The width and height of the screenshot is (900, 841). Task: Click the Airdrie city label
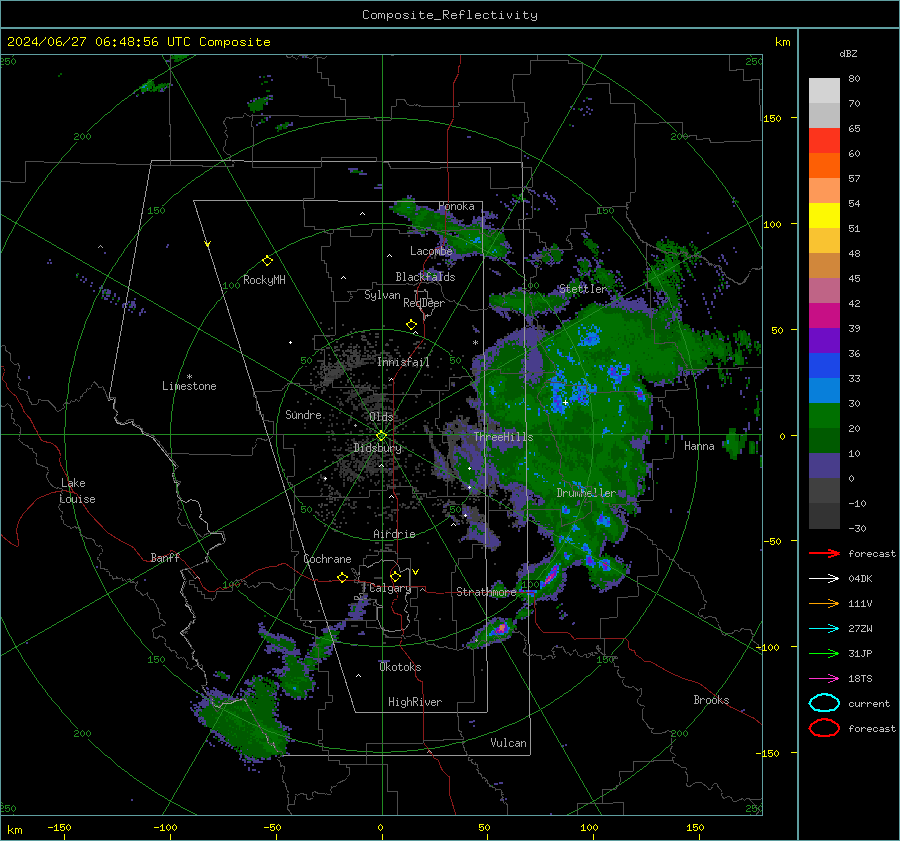point(394,534)
